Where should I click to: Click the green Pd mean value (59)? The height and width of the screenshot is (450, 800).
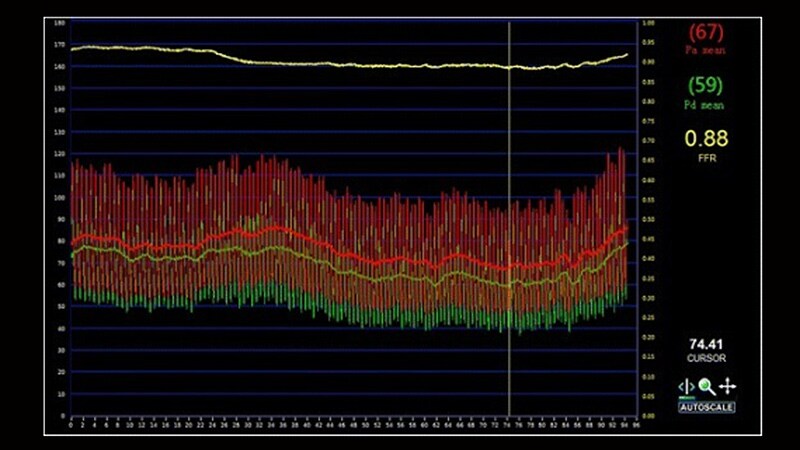tap(706, 87)
